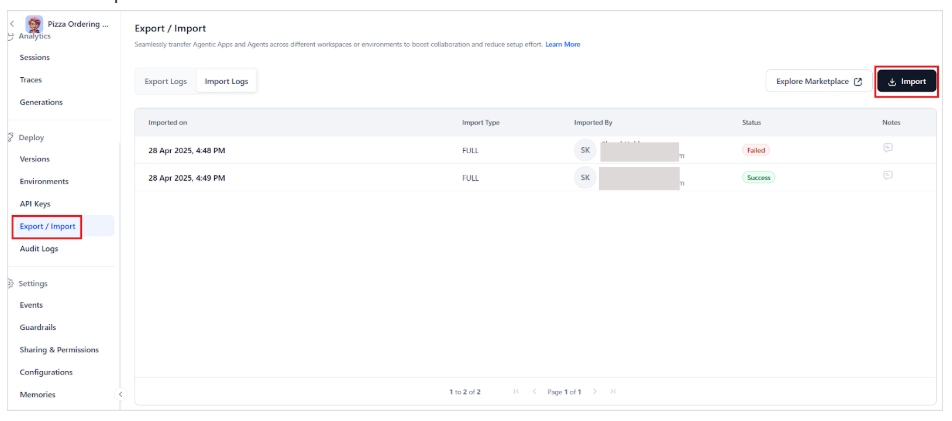Viewport: 952px width, 421px height.
Task: Go to previous page arrow
Action: tap(534, 392)
